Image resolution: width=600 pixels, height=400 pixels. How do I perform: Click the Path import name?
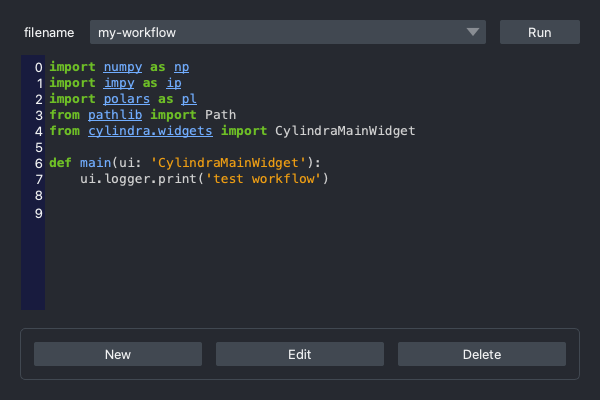220,115
